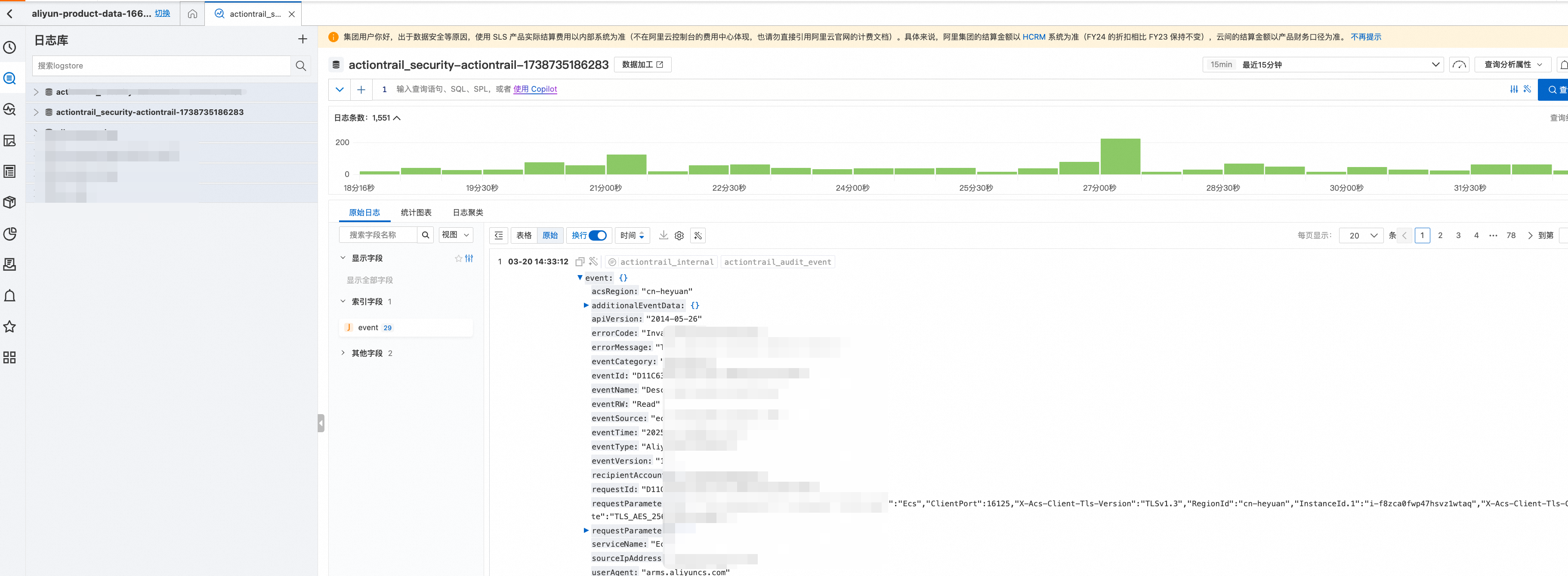Expand the additionalEventData JSON node
This screenshot has height=576, width=1568.
[586, 306]
